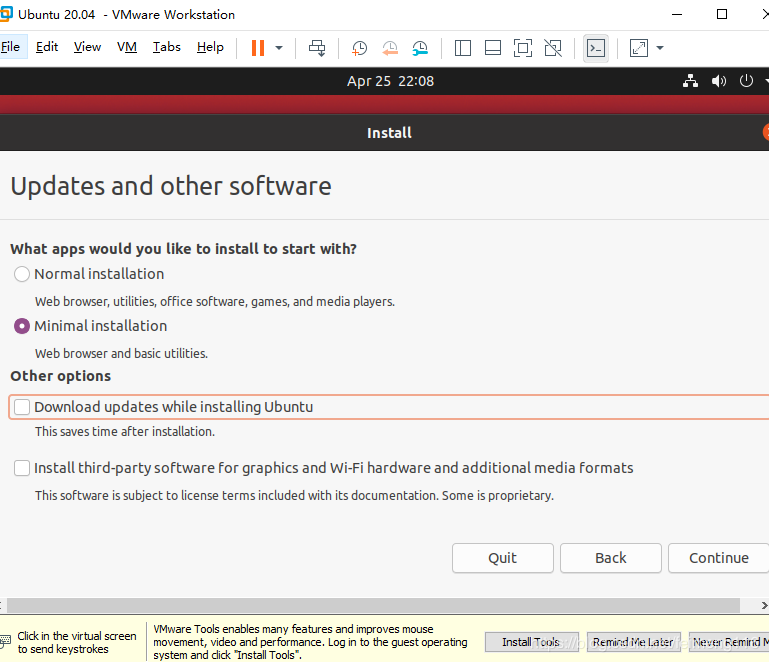The width and height of the screenshot is (769, 662).
Task: Select Normal installation radio button
Action: pos(22,274)
